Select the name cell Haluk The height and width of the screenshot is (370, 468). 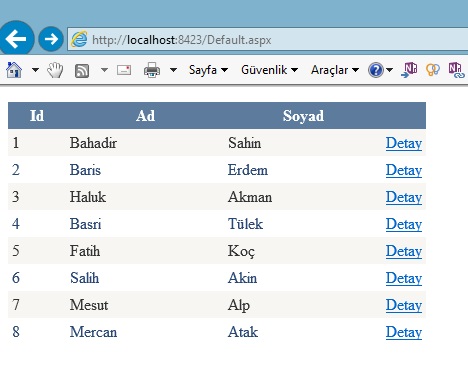(x=88, y=197)
